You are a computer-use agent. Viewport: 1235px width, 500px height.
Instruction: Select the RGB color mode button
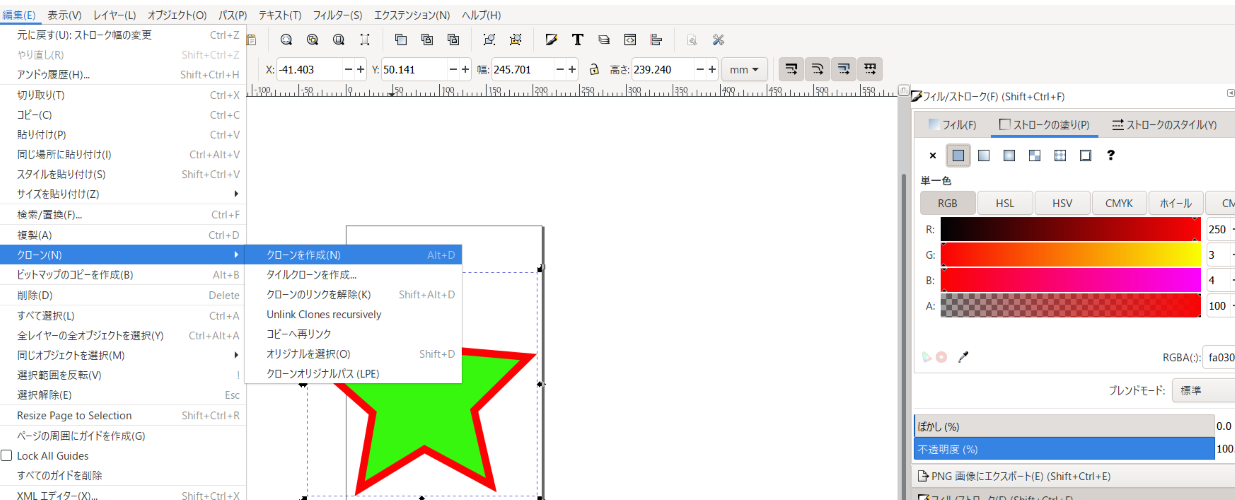coord(948,203)
